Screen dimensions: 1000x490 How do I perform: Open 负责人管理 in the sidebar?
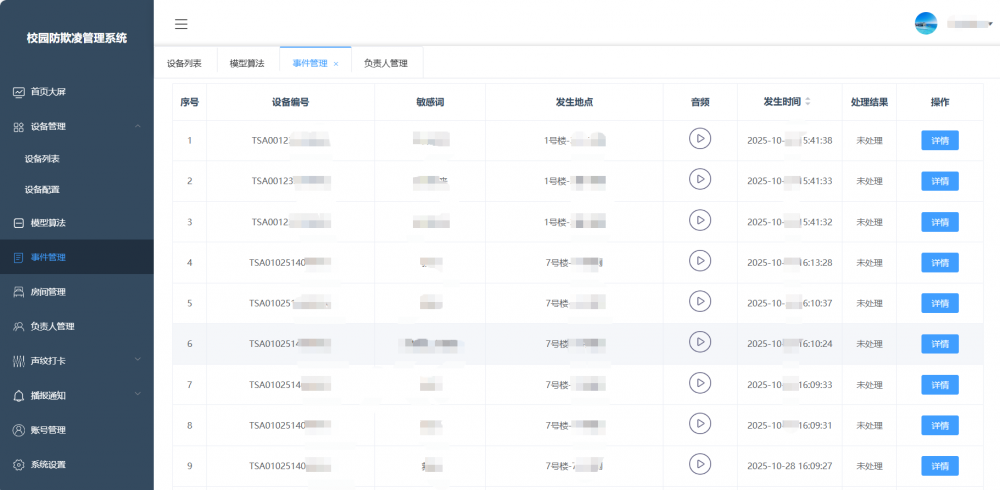tap(51, 326)
